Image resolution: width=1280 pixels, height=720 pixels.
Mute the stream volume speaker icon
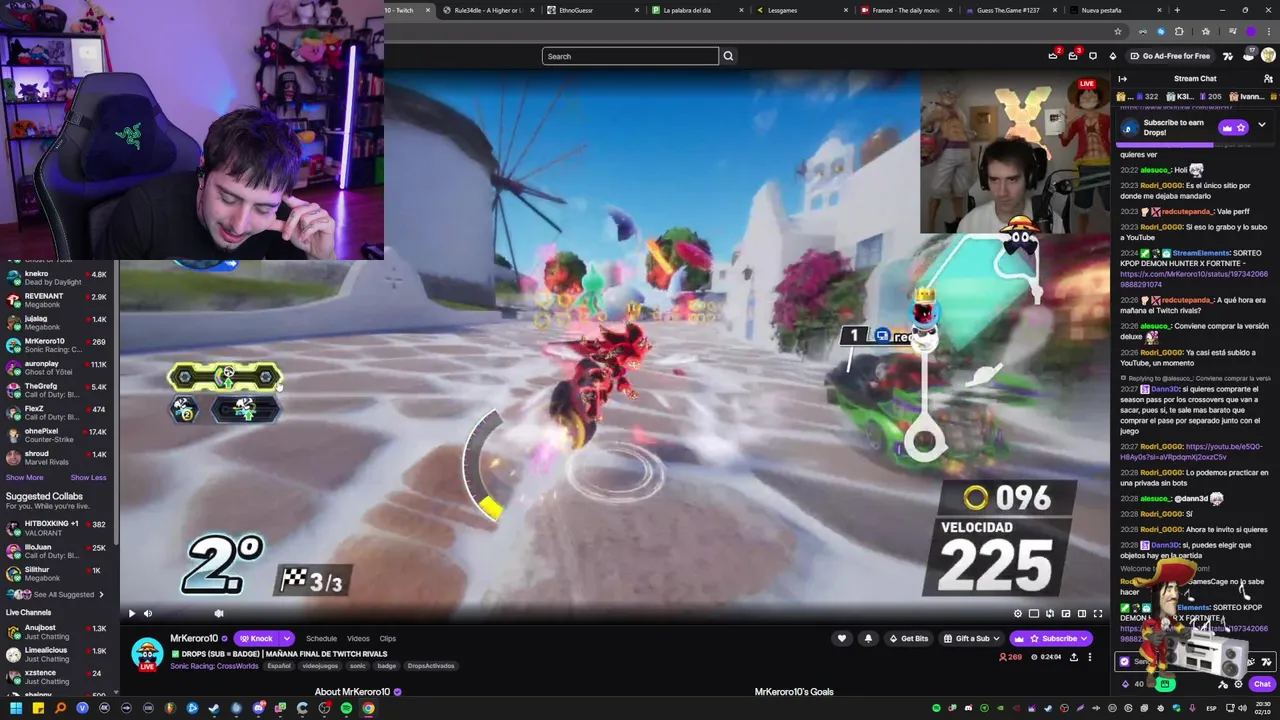point(148,614)
